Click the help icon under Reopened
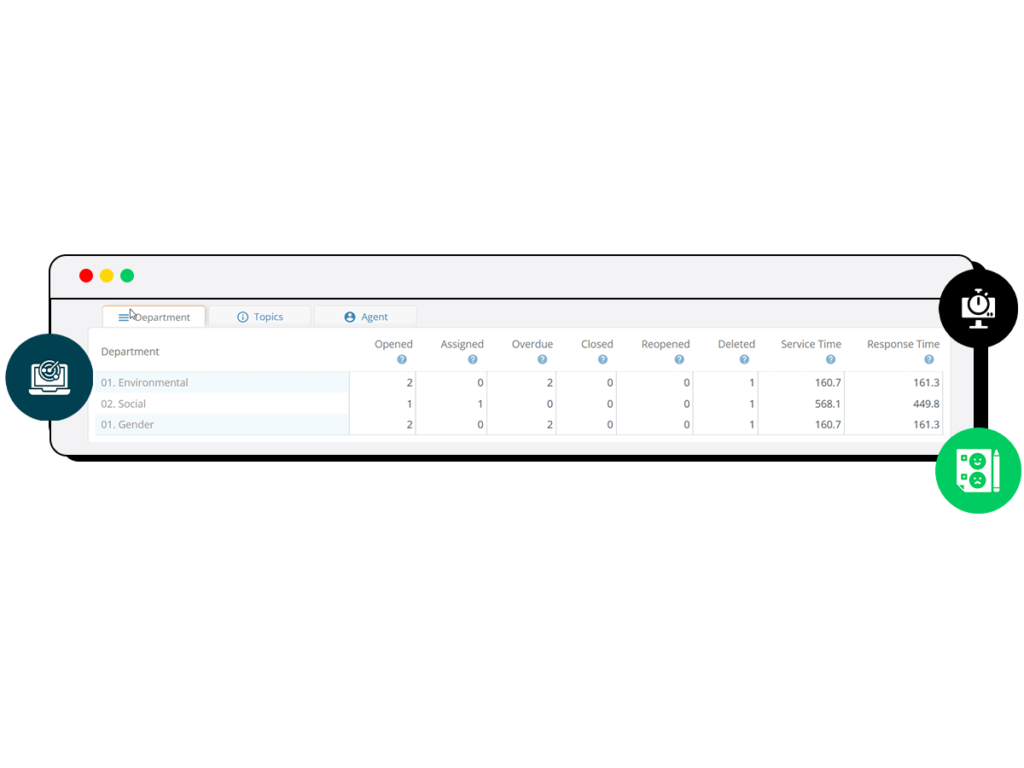Image resolution: width=1024 pixels, height=768 pixels. pyautogui.click(x=679, y=359)
